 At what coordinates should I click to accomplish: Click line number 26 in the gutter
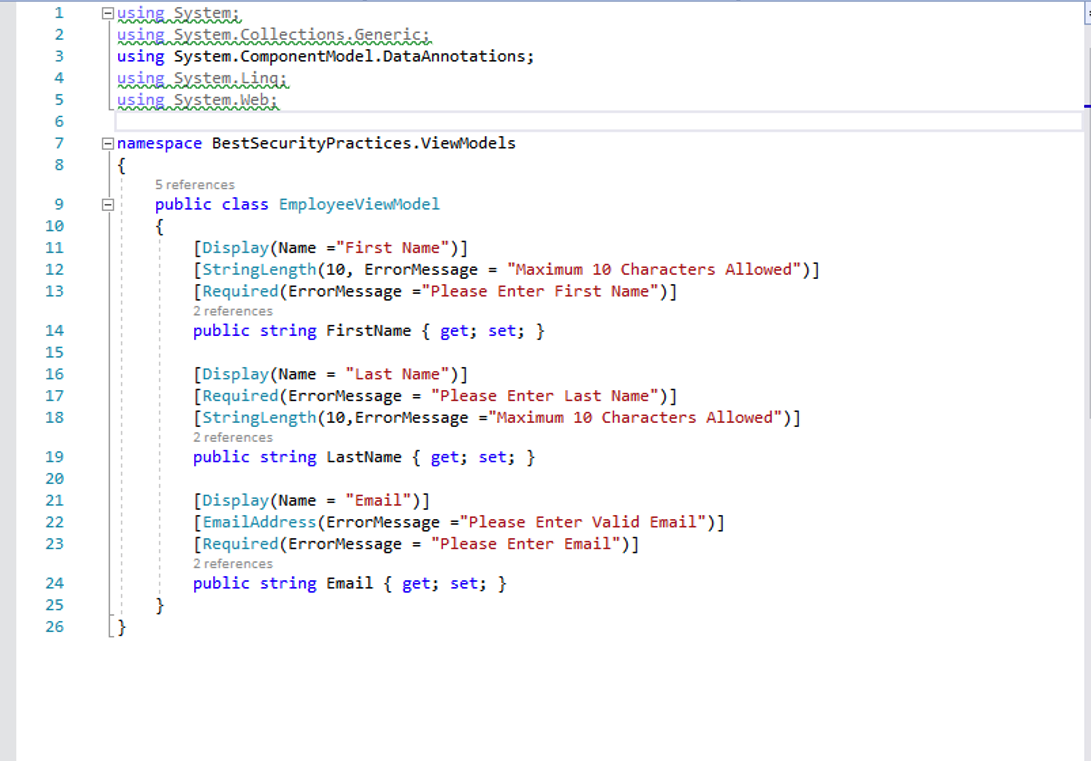pos(54,627)
